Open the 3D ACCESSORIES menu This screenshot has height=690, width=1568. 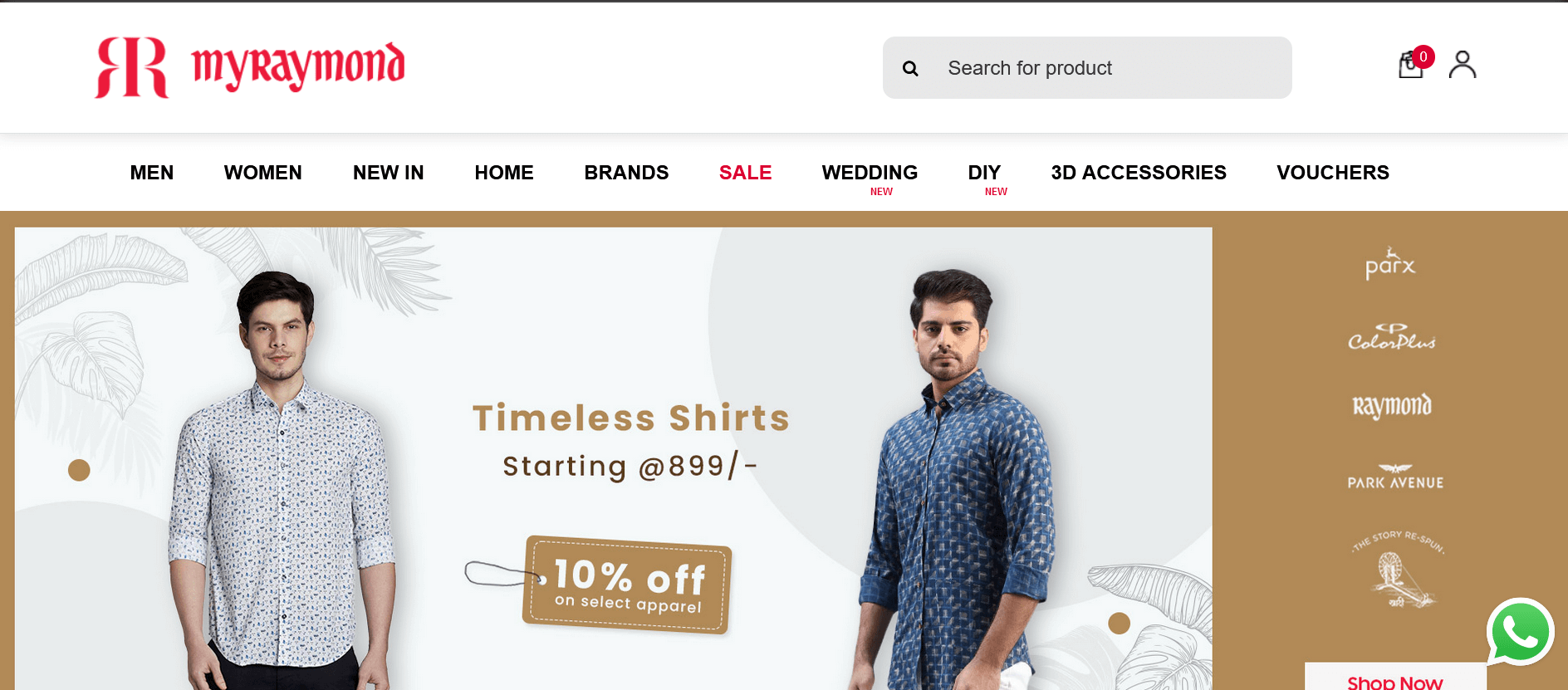(x=1139, y=173)
